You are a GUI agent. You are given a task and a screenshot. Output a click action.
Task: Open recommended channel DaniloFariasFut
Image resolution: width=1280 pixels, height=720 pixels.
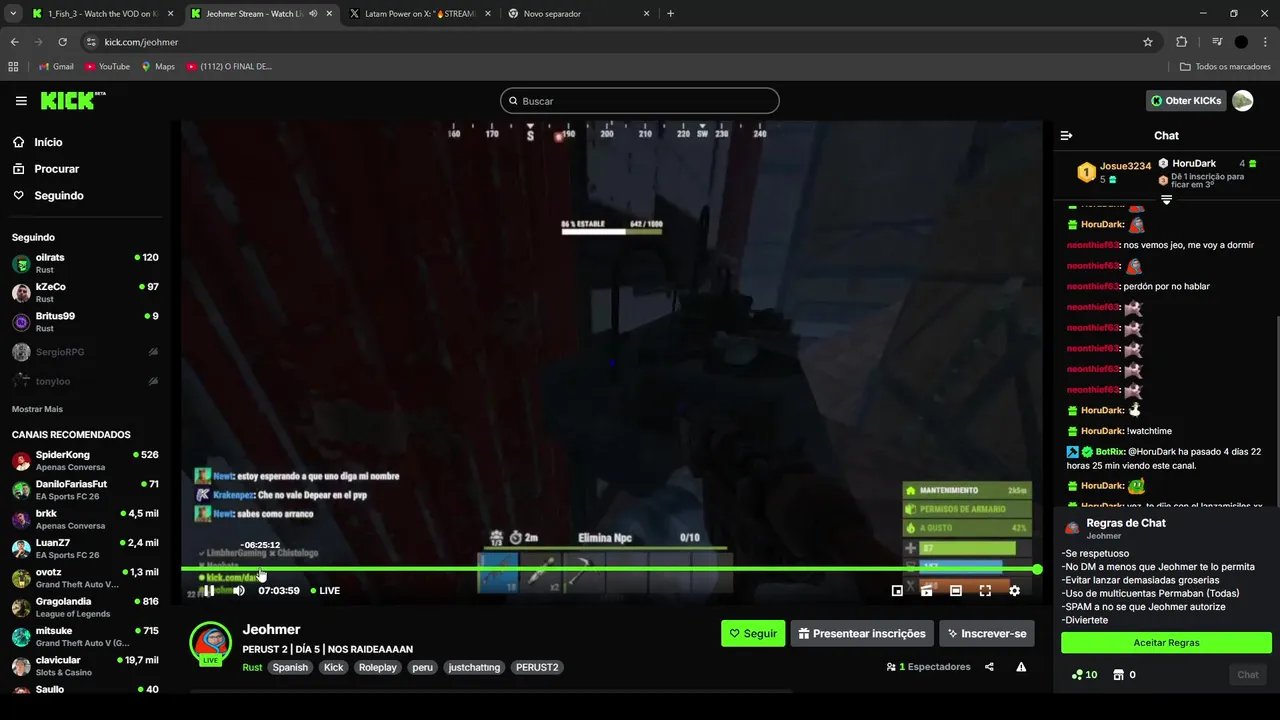[85, 490]
